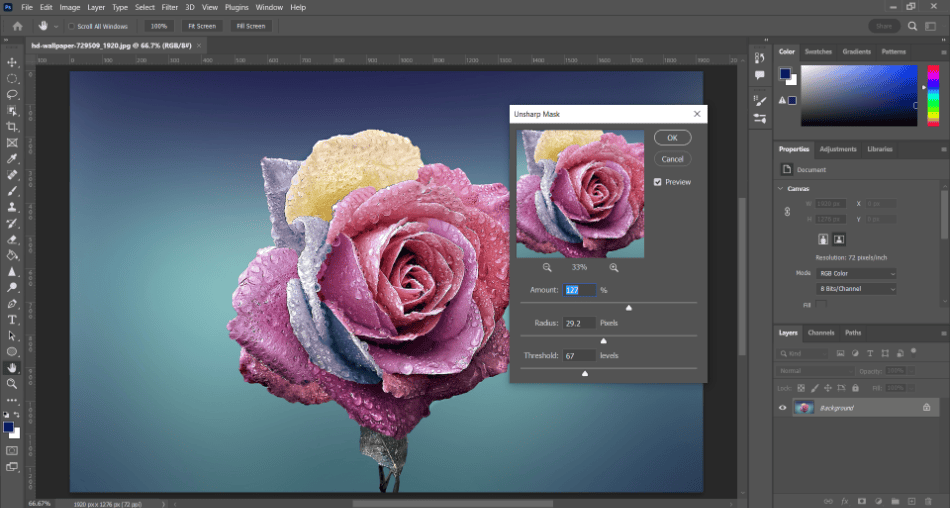Viewport: 950px width, 508px height.
Task: Open the Kind layer filter dropdown
Action: coord(802,353)
